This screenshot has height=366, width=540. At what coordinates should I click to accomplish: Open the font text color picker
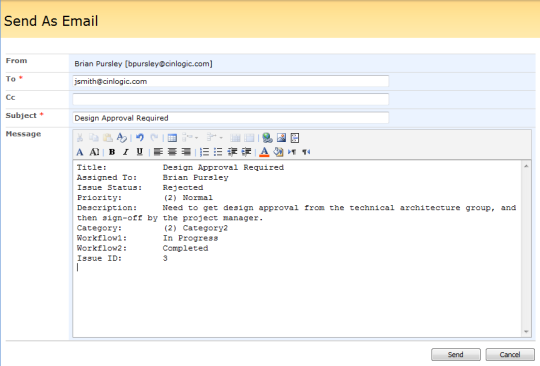(264, 152)
